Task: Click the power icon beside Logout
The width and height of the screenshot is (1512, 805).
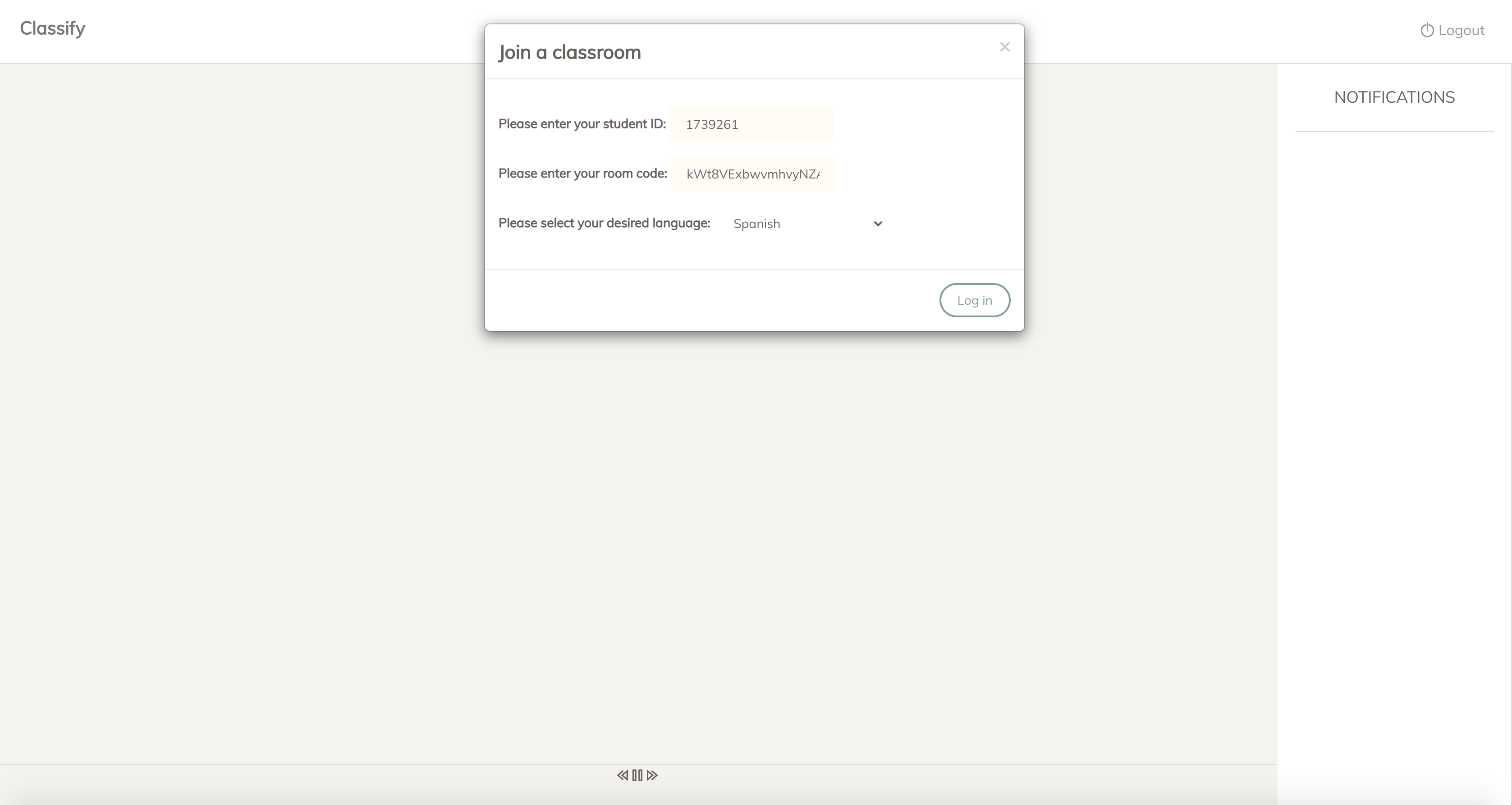Action: pyautogui.click(x=1427, y=30)
